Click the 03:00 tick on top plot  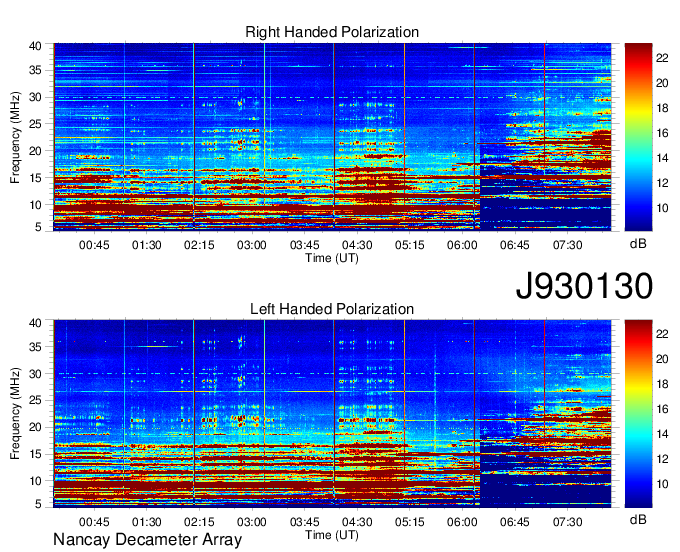tap(252, 245)
